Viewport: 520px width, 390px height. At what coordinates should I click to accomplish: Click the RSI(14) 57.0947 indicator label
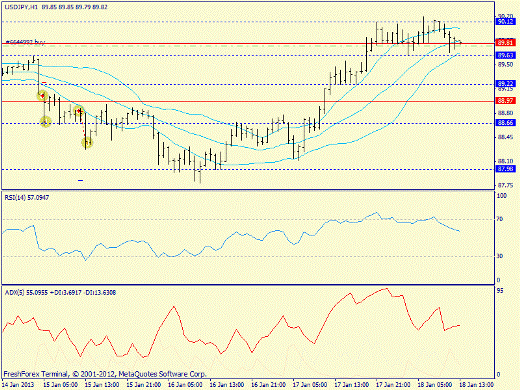tap(27, 198)
